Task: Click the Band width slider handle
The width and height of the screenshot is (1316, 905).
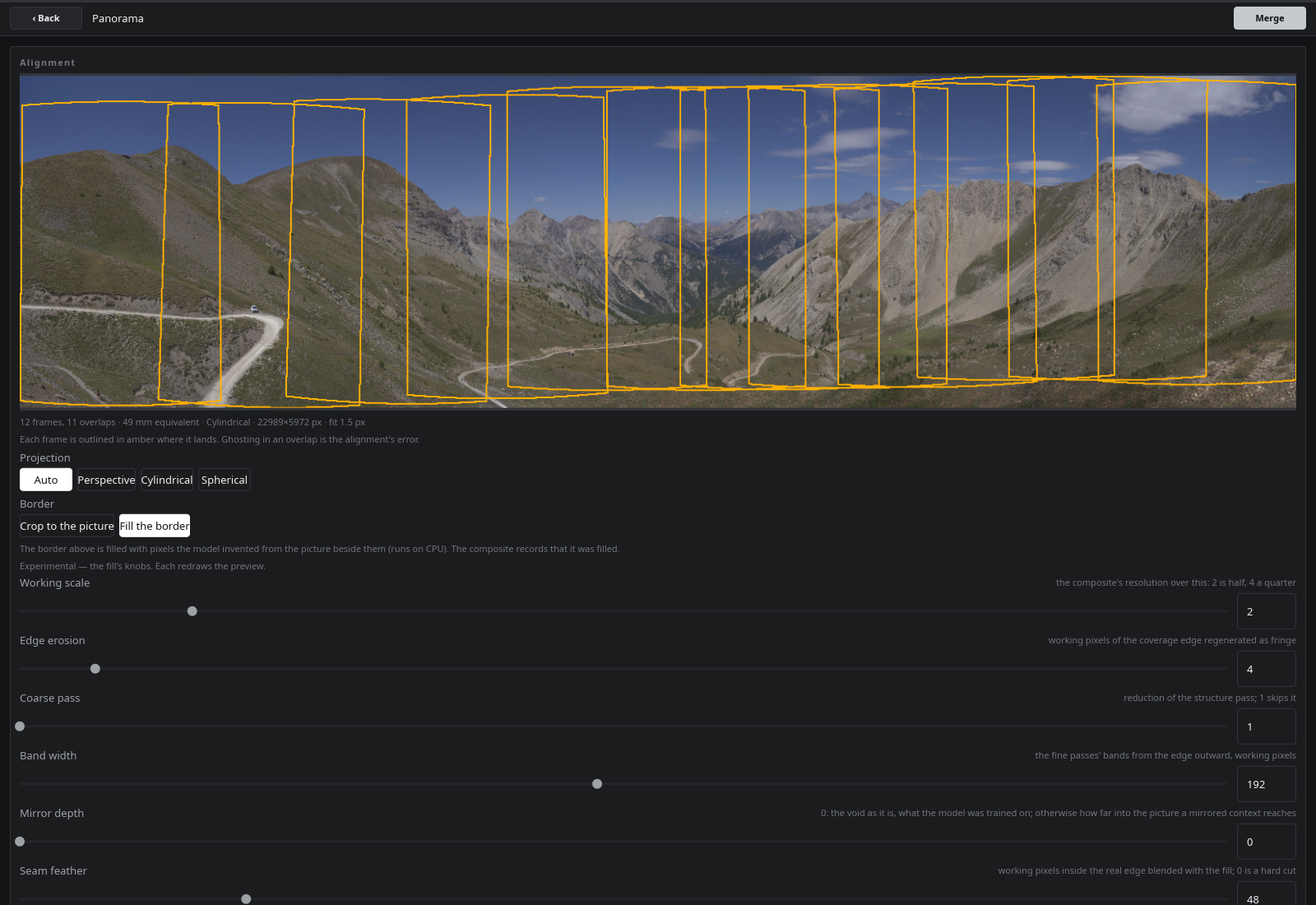Action: (597, 784)
